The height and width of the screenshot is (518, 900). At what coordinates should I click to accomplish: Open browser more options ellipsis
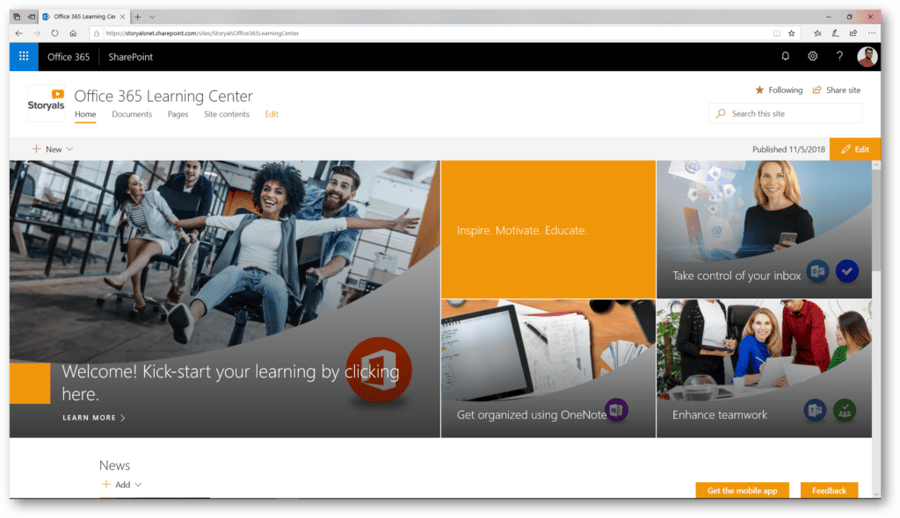(x=872, y=33)
